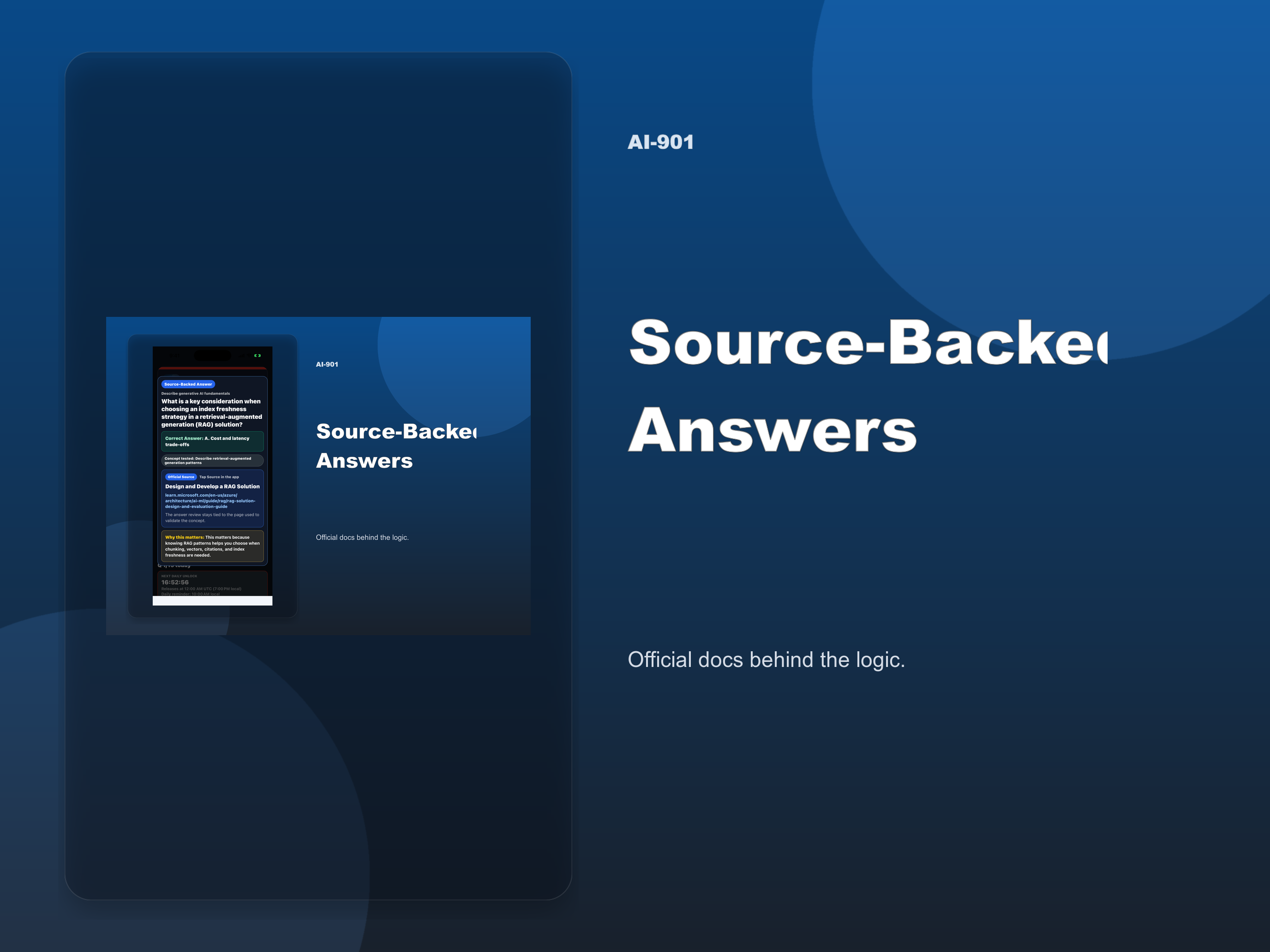Click the green "Correct Answer" box
The image size is (1270, 952).
click(x=212, y=441)
